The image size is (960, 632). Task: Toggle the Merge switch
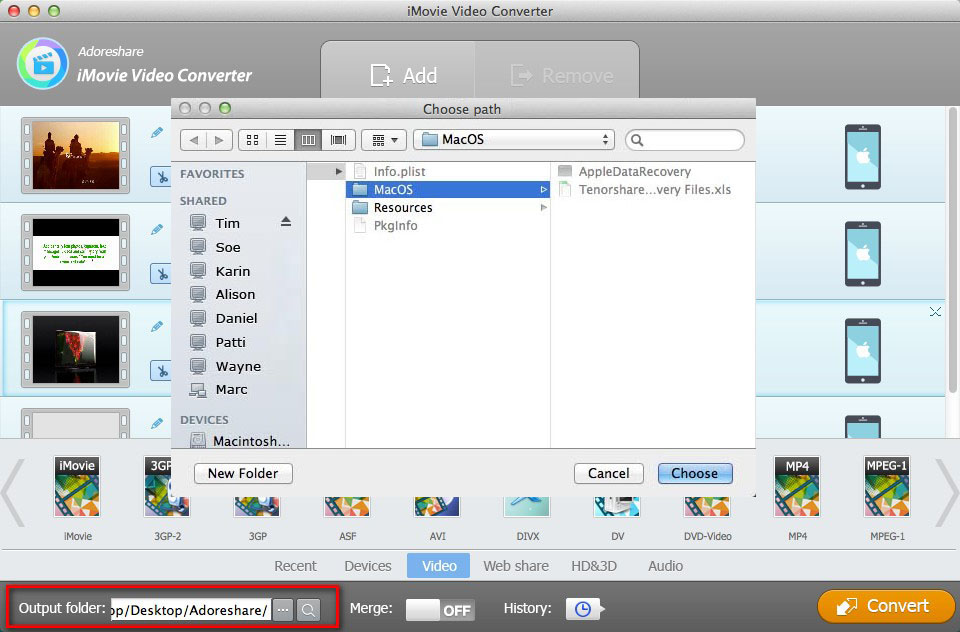click(440, 609)
